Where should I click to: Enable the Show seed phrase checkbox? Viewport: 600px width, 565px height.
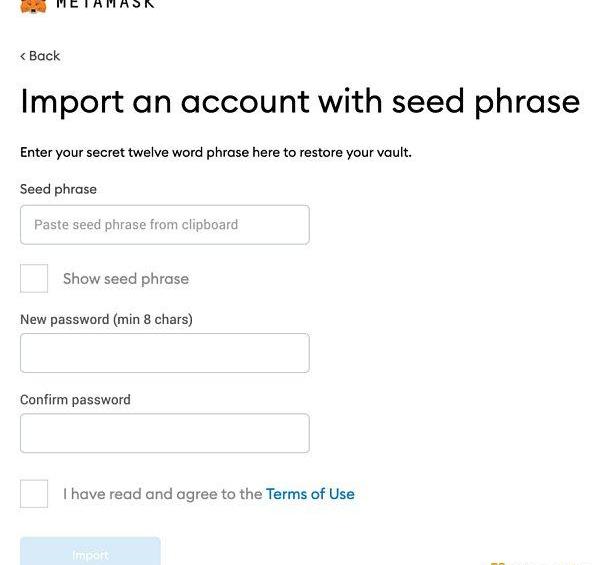point(34,278)
